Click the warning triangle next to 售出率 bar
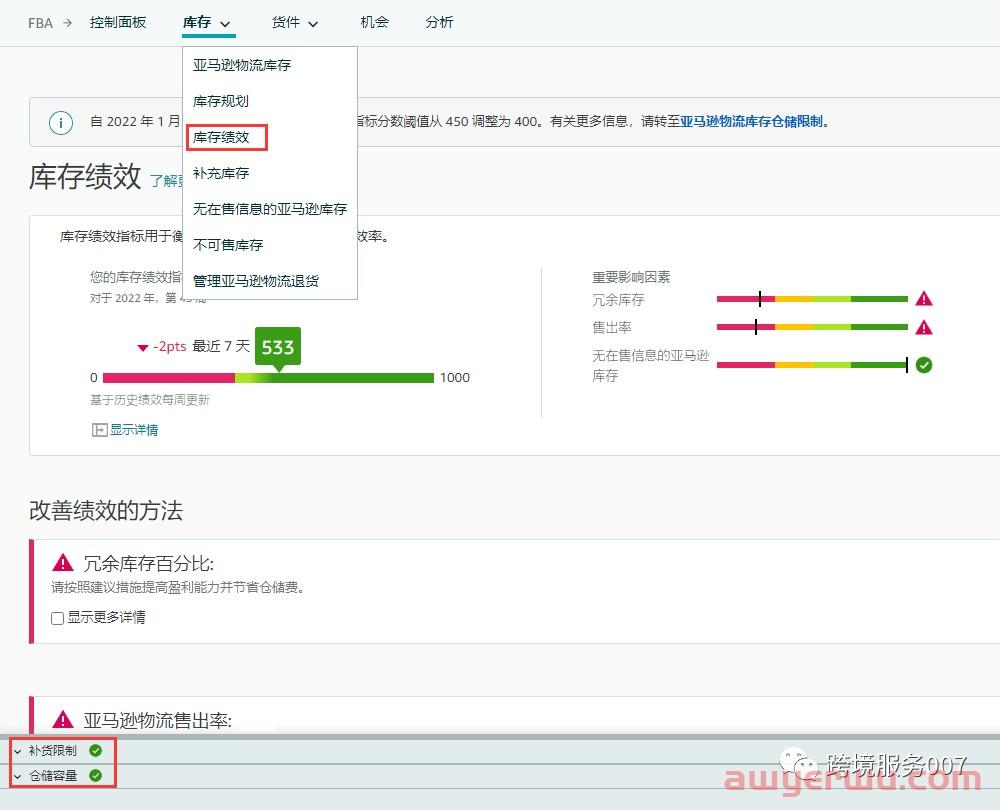The width and height of the screenshot is (1000, 810). tap(923, 327)
